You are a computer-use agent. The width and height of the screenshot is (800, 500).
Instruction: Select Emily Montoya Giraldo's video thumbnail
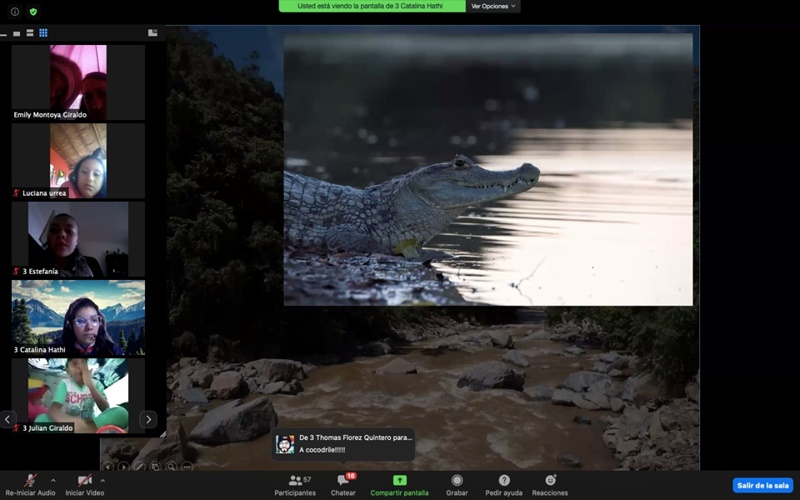click(78, 80)
